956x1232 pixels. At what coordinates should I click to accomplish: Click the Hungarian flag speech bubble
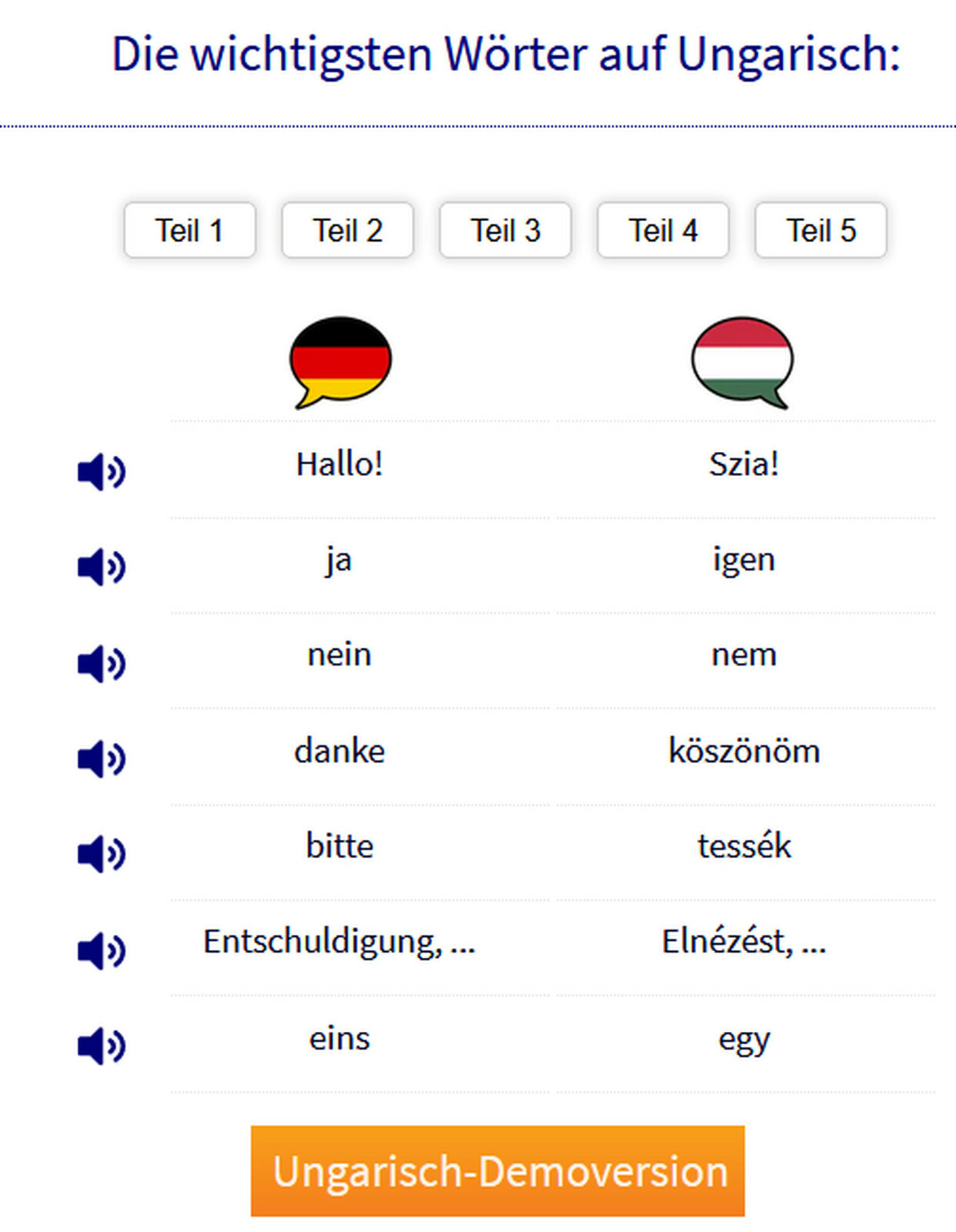(x=743, y=362)
